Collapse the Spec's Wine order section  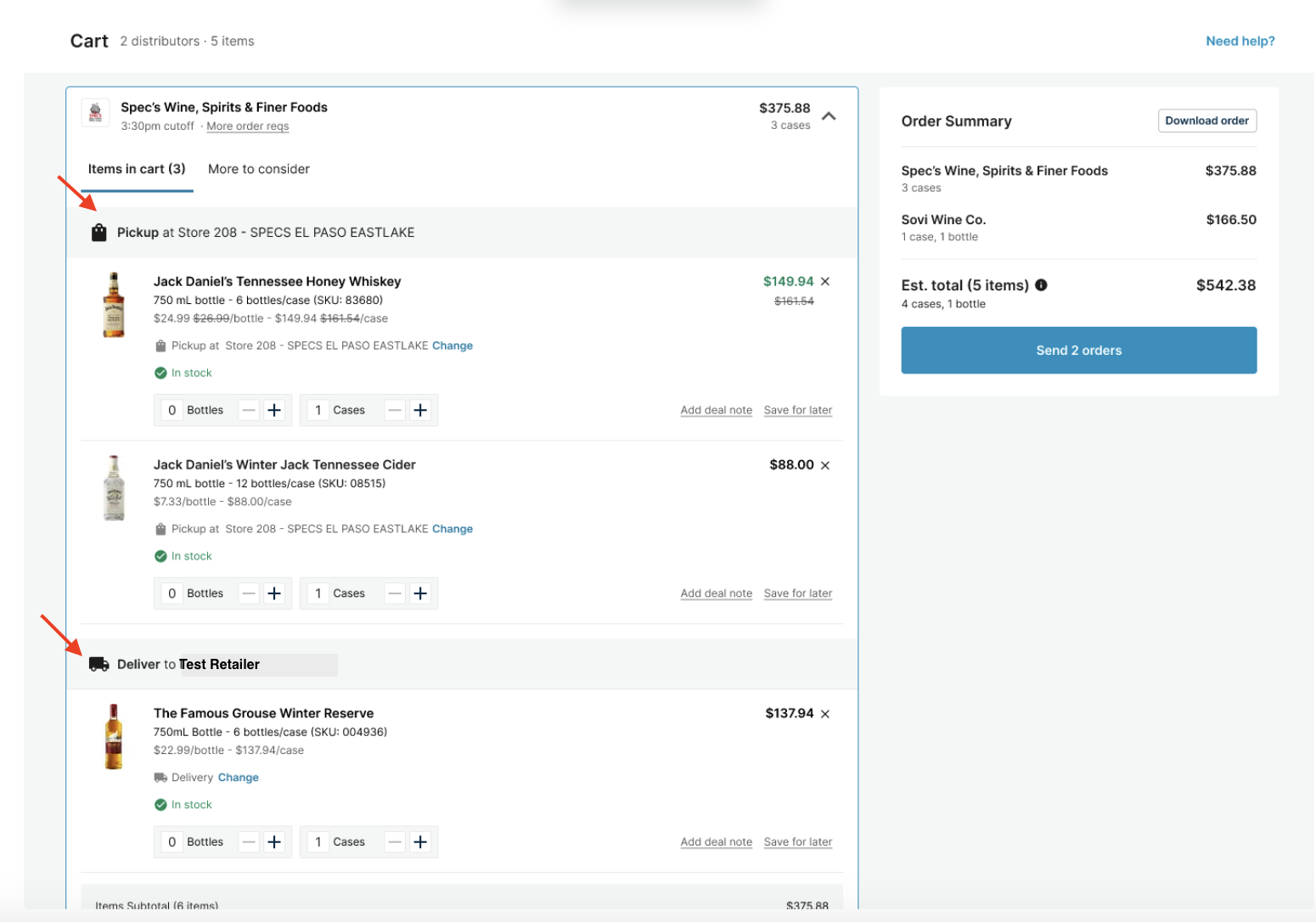(x=829, y=116)
